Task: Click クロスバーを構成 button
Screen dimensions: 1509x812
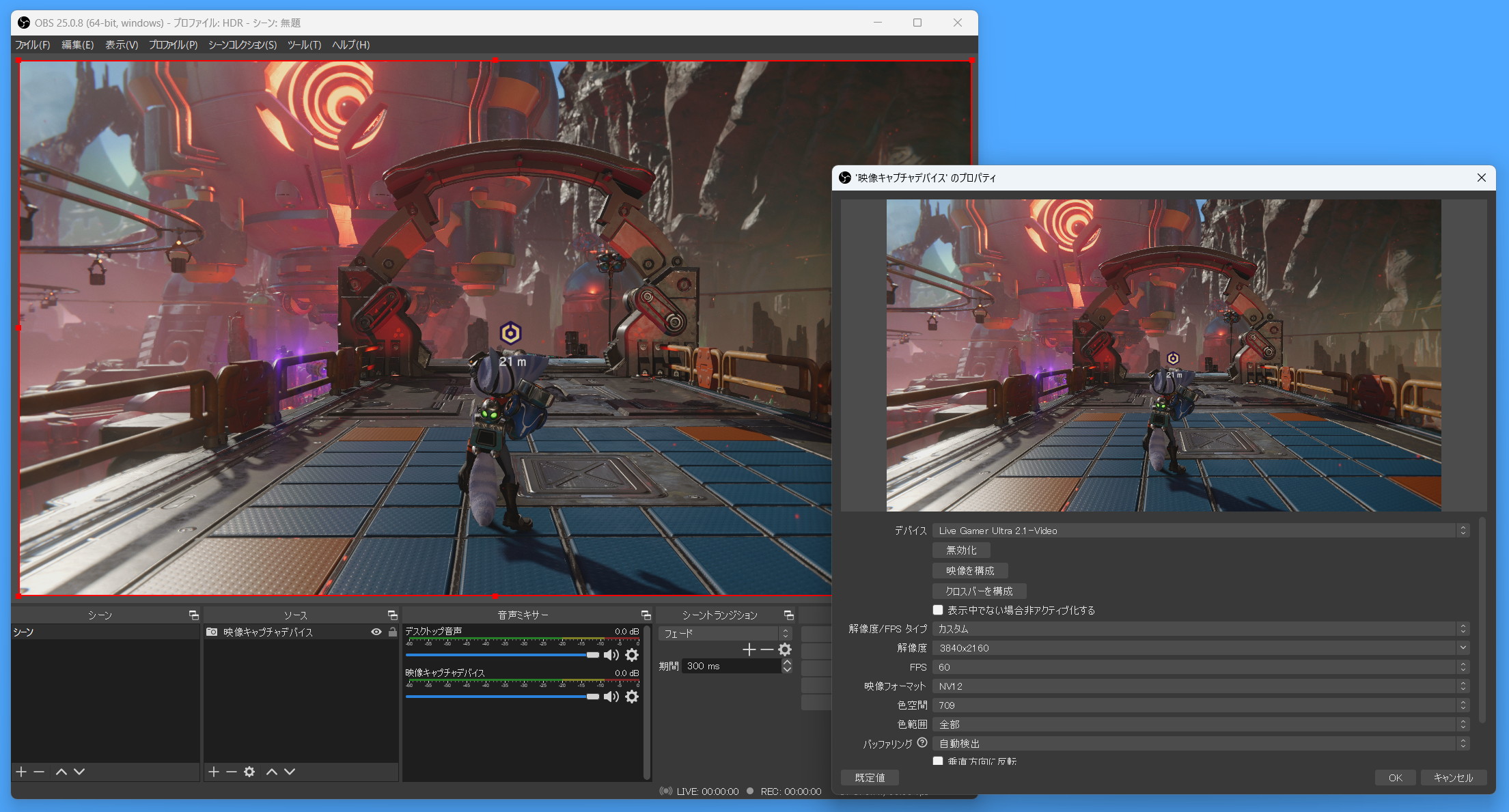Action: (x=979, y=591)
